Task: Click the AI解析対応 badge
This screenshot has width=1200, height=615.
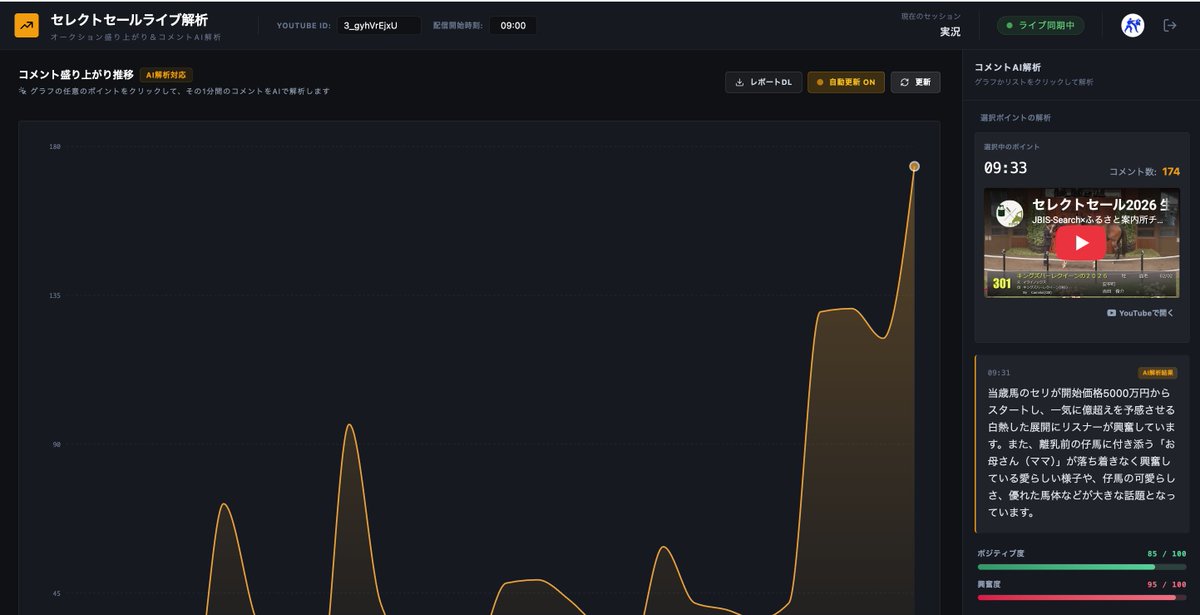Action: (x=166, y=75)
